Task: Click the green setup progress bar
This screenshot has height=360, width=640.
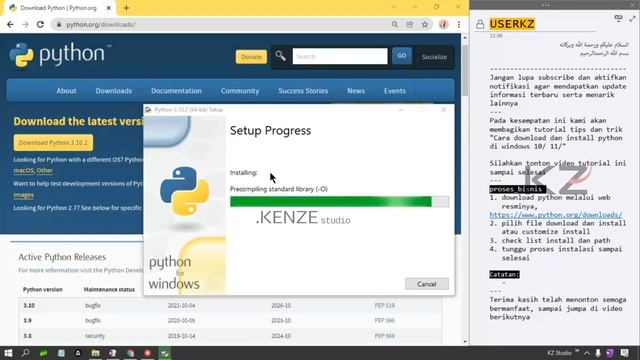Action: click(x=340, y=202)
